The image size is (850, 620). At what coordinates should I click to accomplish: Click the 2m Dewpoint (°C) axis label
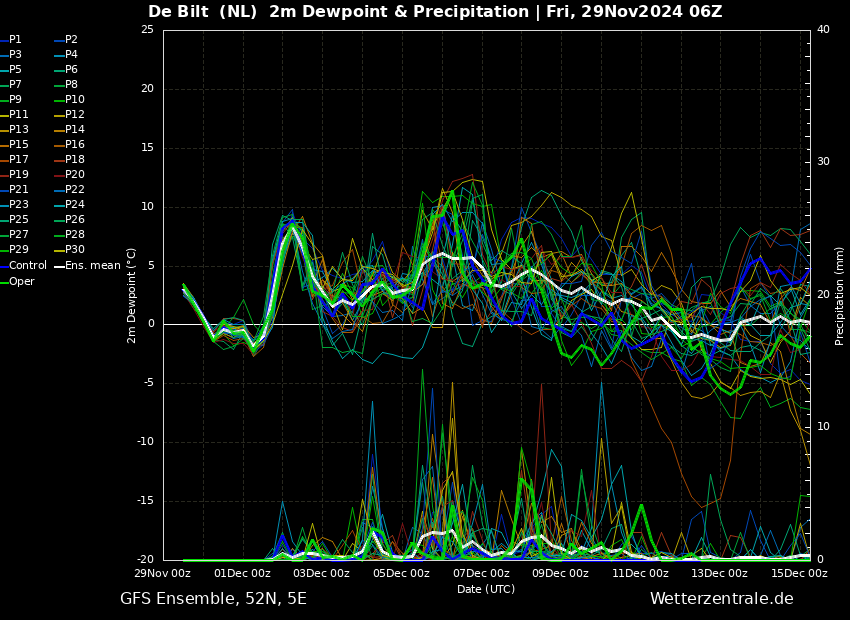132,295
